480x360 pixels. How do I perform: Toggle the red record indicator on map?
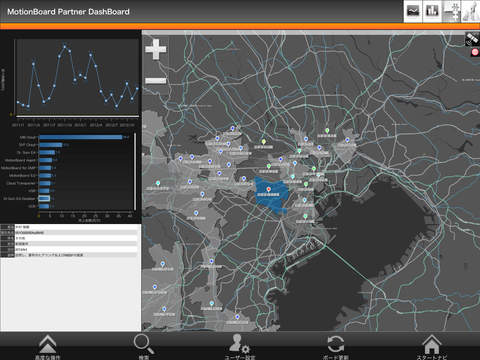(475, 52)
